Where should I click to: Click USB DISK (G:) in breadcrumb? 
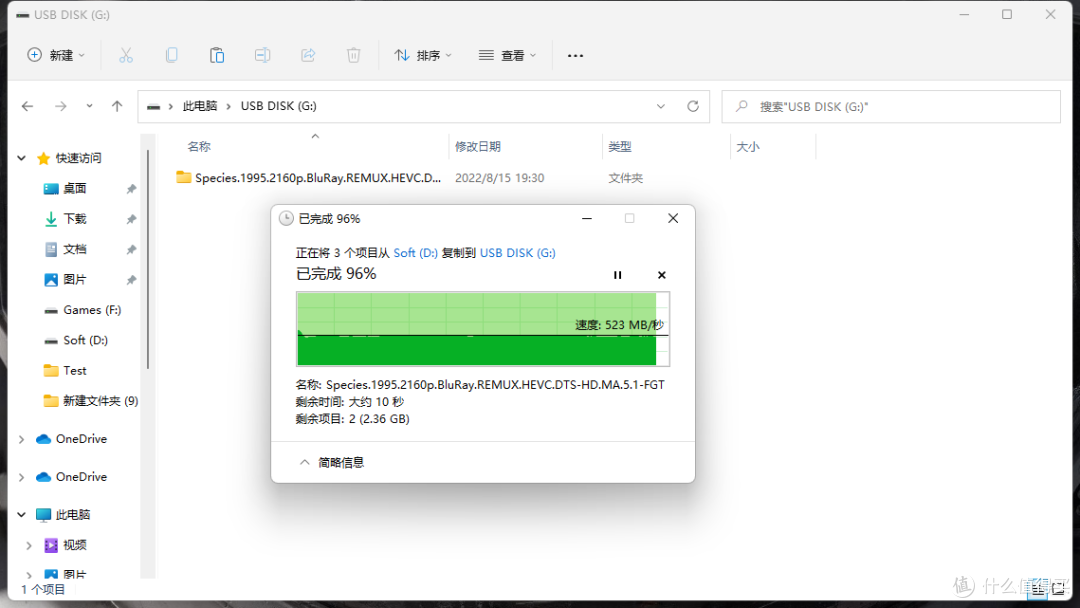coord(278,106)
